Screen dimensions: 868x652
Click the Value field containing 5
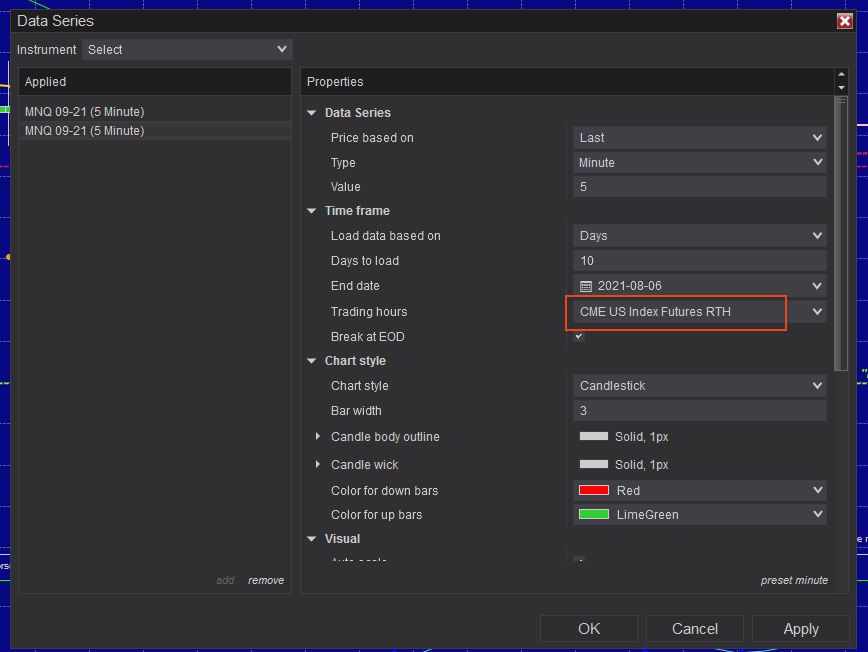(700, 187)
